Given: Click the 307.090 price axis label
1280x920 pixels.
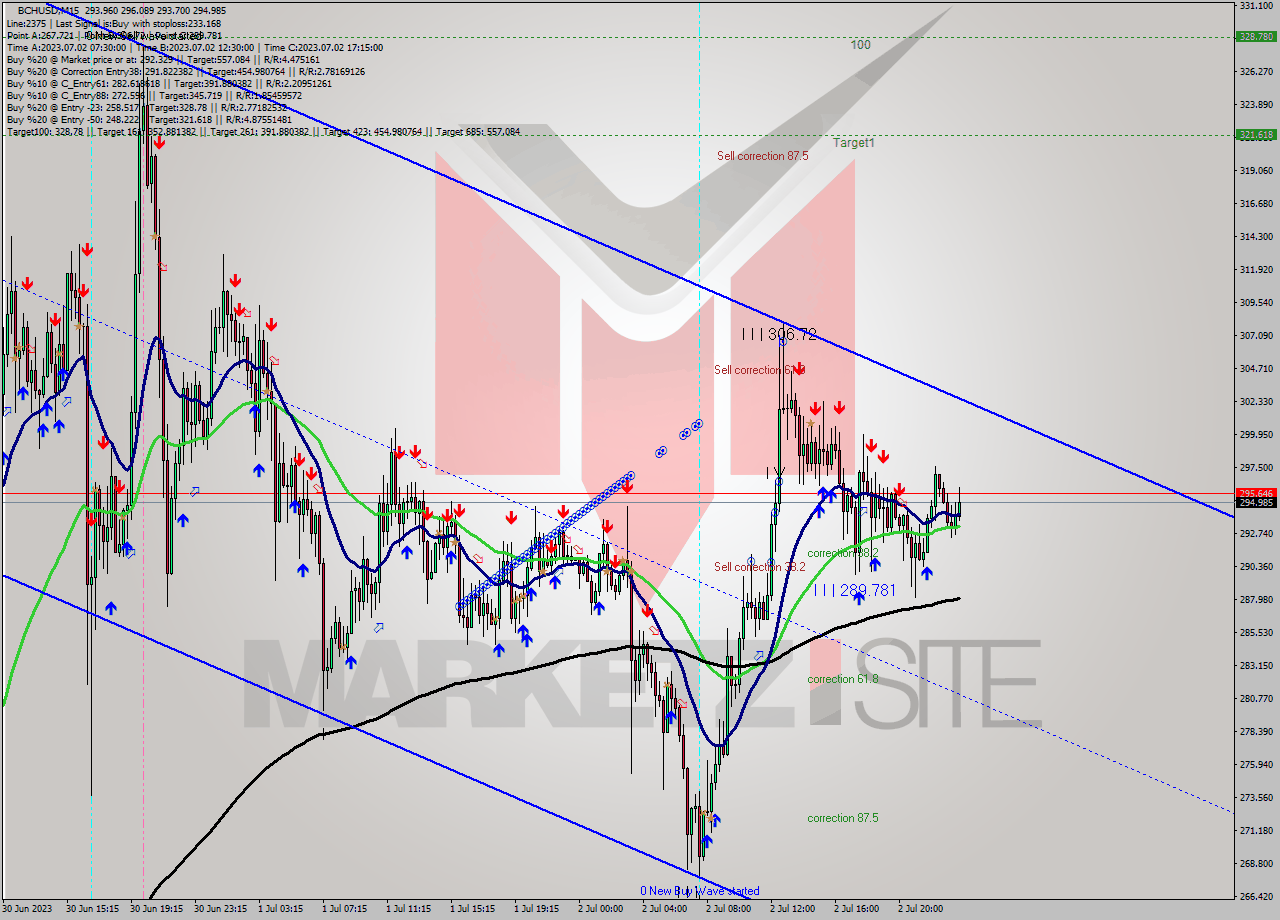Looking at the screenshot, I should 1256,336.
